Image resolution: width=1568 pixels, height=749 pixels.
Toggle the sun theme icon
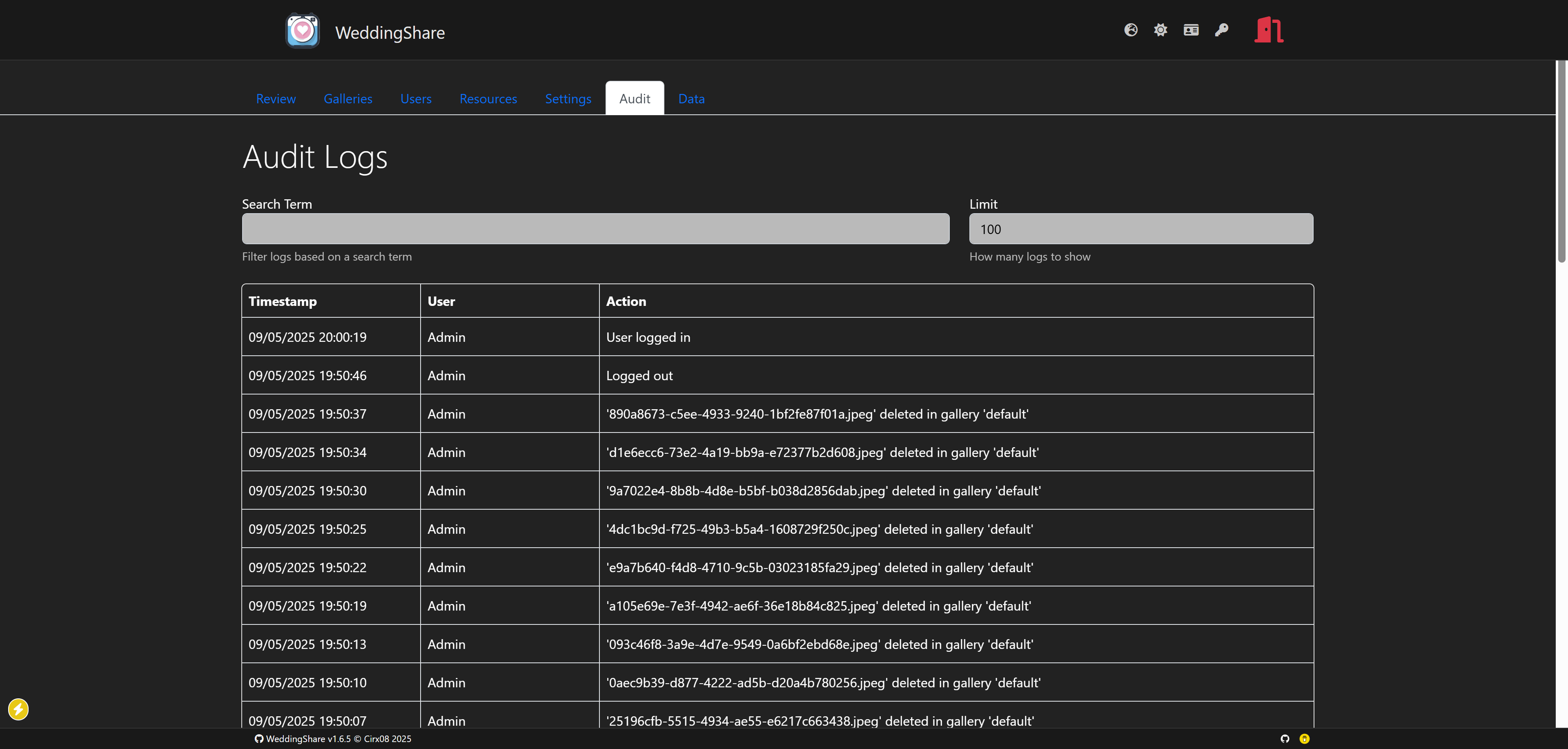click(x=1160, y=30)
